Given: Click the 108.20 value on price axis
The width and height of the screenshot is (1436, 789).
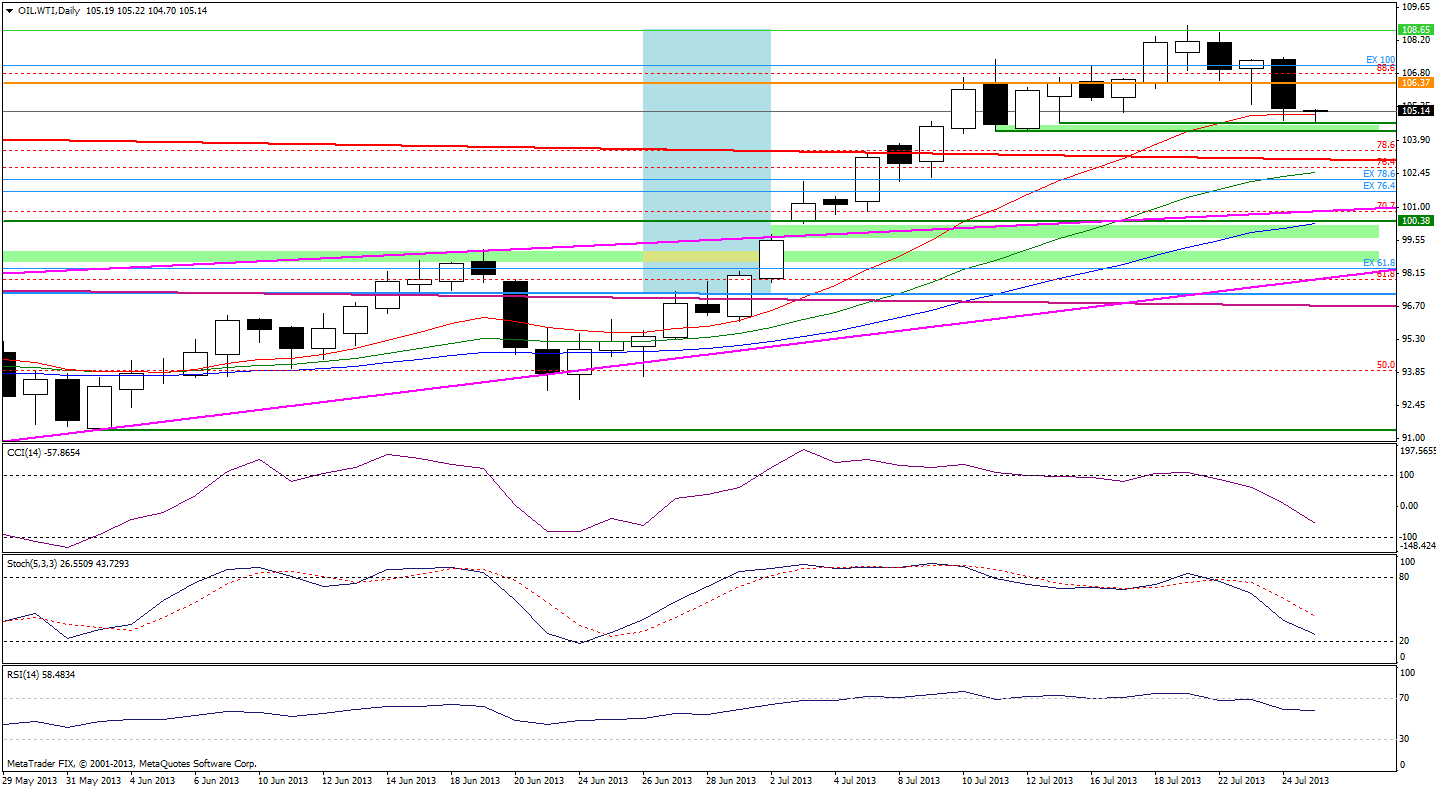Looking at the screenshot, I should click(x=1417, y=40).
